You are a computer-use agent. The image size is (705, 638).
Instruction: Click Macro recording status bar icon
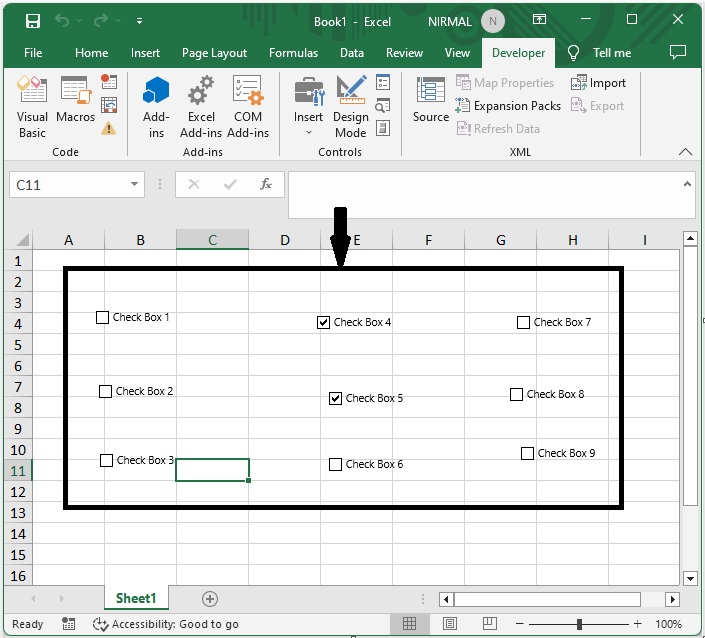pyautogui.click(x=68, y=624)
